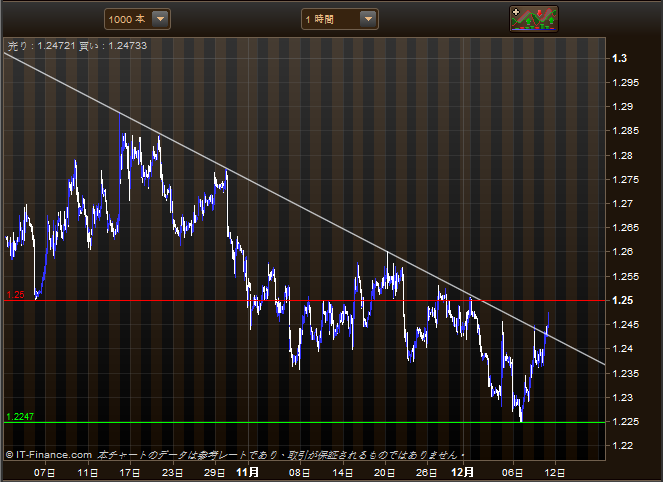663x482 pixels.
Task: Click the 1.245 price axis label
Action: point(625,325)
